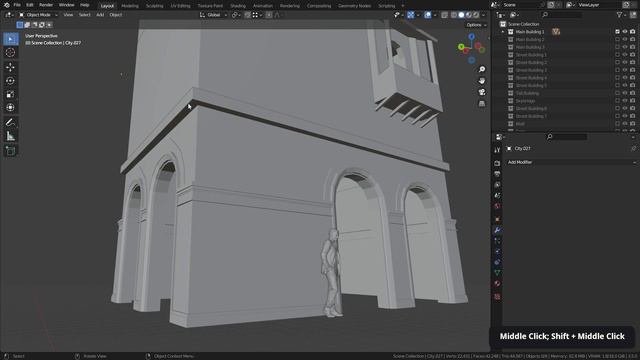Toggle viewport overlays
This screenshot has height=360, width=640.
click(x=427, y=15)
